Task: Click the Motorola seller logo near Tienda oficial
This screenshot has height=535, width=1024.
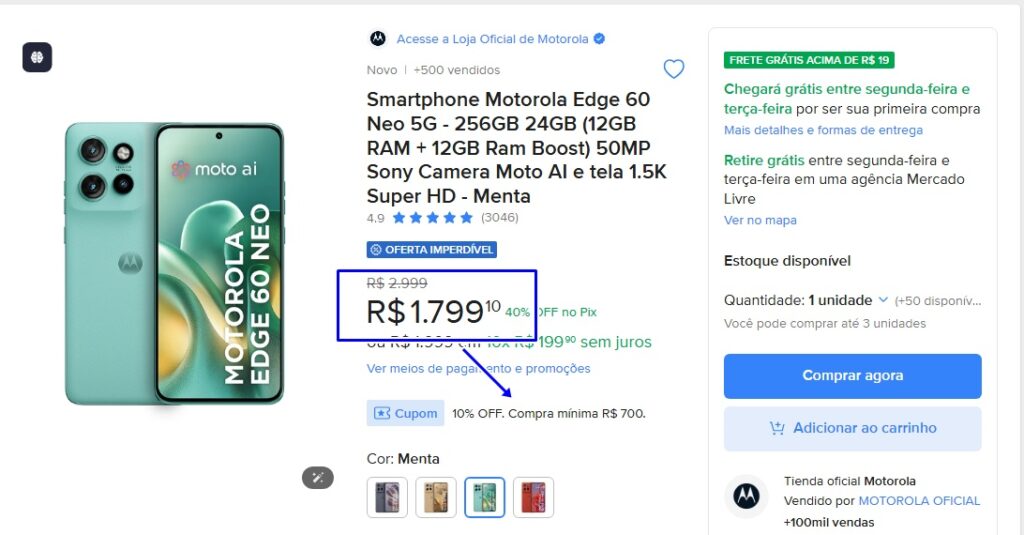Action: pyautogui.click(x=745, y=495)
